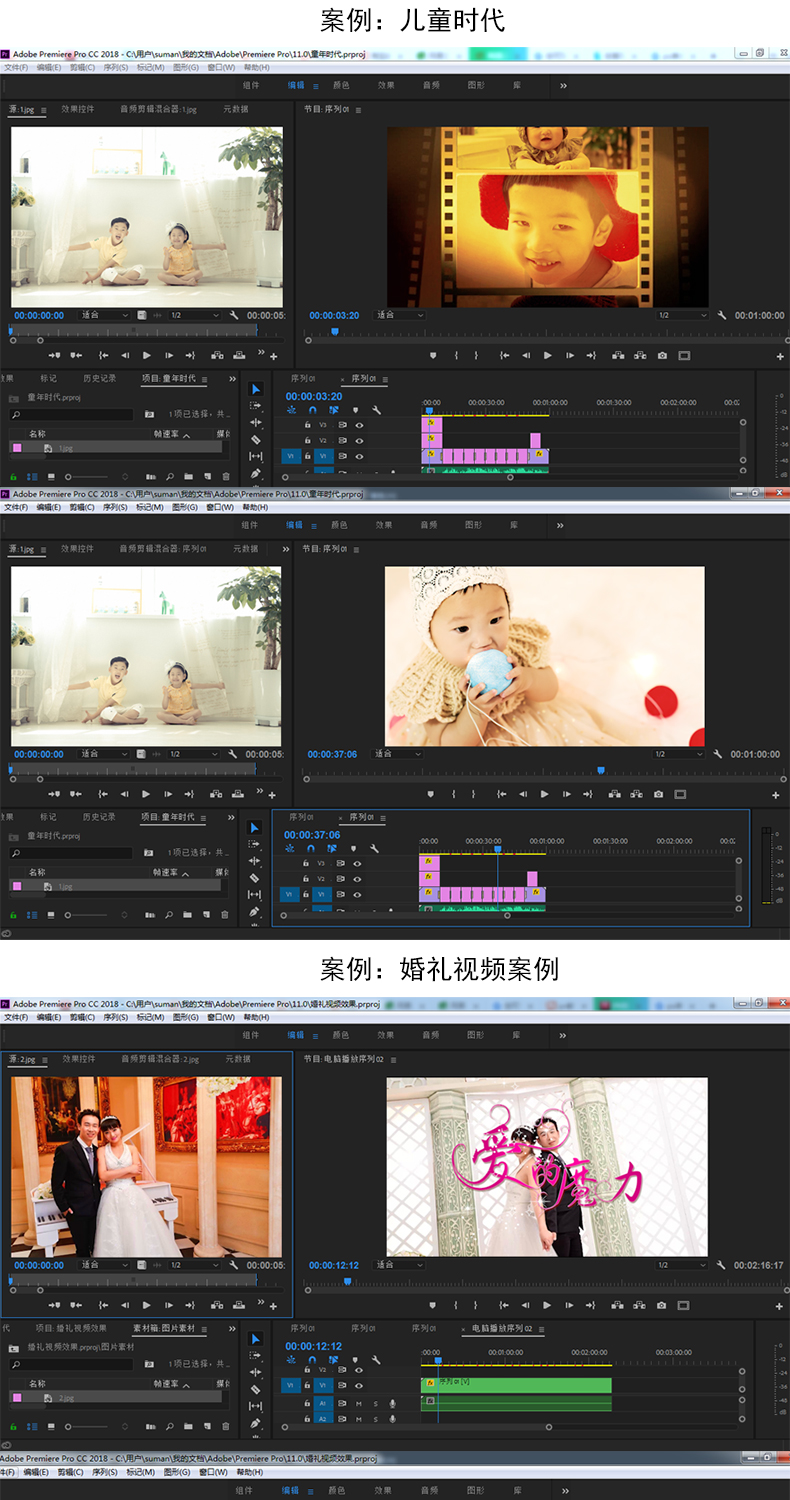Open 编辑 workspace menu icon in 婚礼视频效果 window
Image resolution: width=790 pixels, height=1500 pixels.
(317, 1036)
